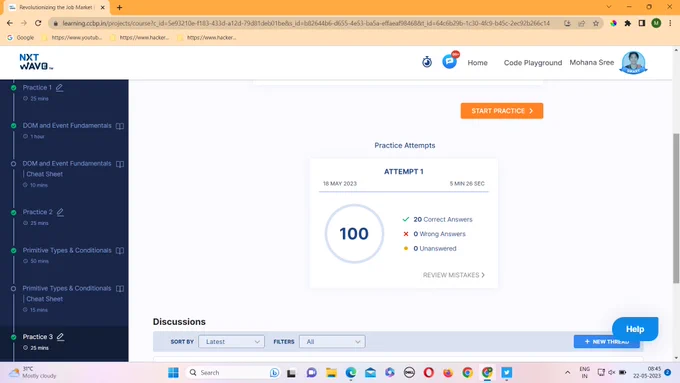Launch Firefox from the taskbar
Screen dimensions: 680x383
448,373
